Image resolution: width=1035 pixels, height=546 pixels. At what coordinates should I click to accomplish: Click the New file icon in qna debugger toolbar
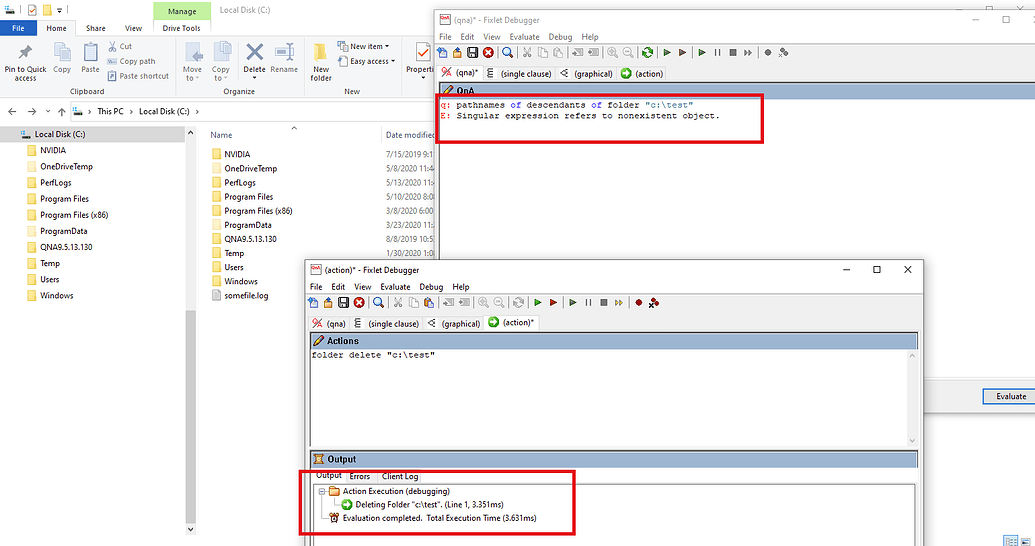[x=443, y=52]
